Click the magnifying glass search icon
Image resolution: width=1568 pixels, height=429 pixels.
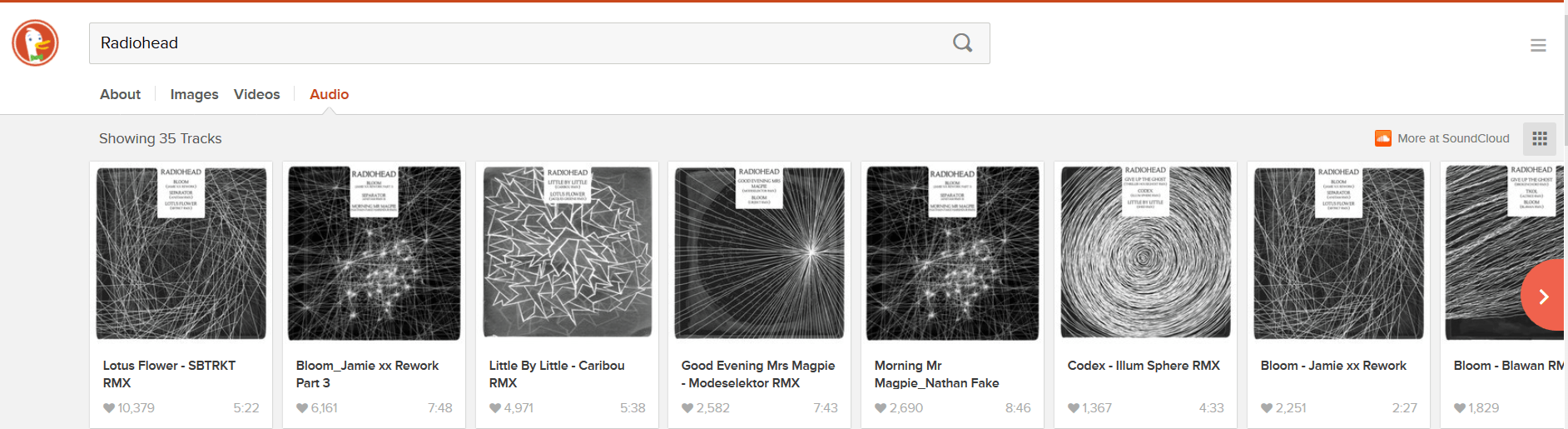962,43
